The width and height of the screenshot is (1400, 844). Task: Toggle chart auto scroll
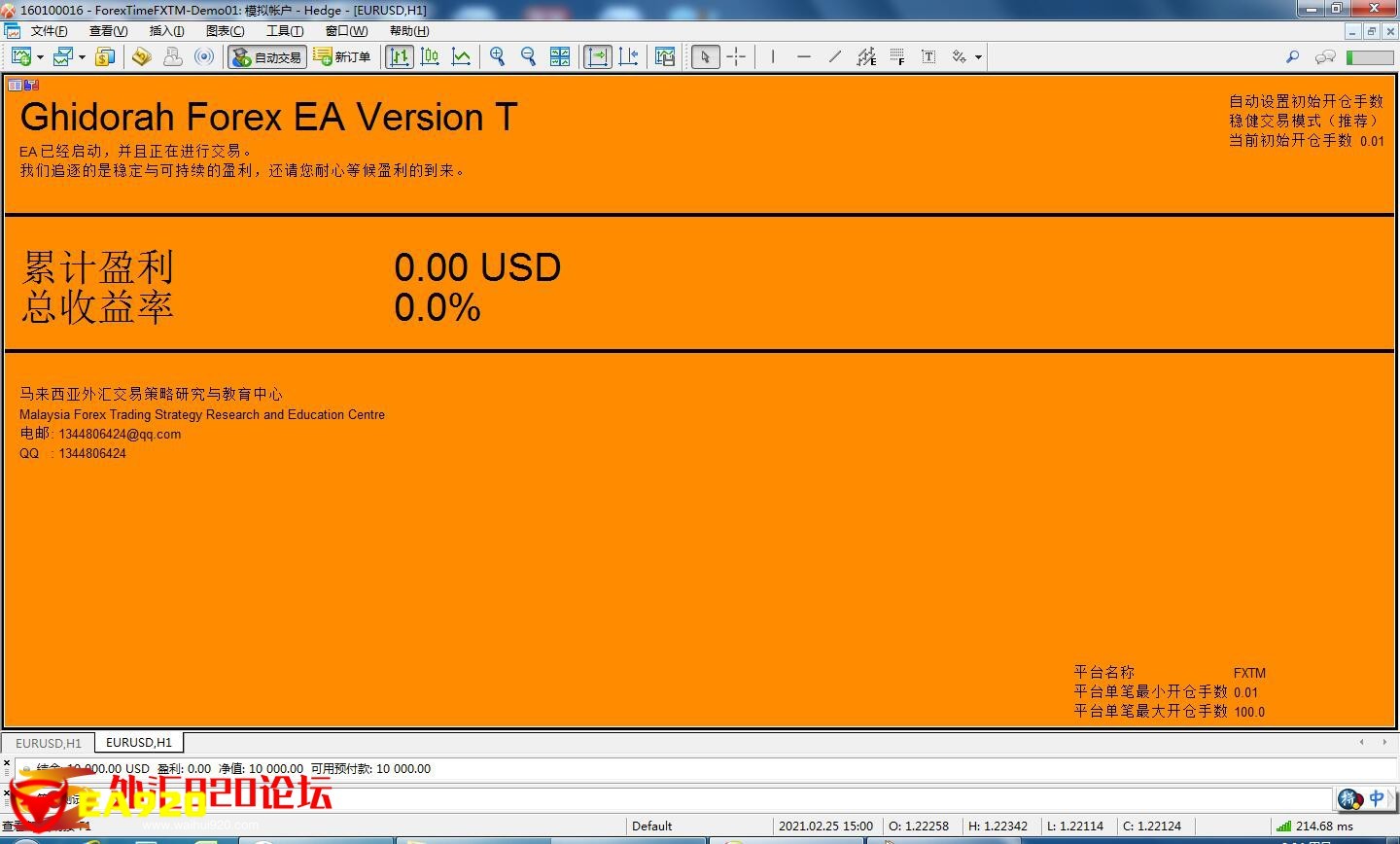click(x=597, y=57)
